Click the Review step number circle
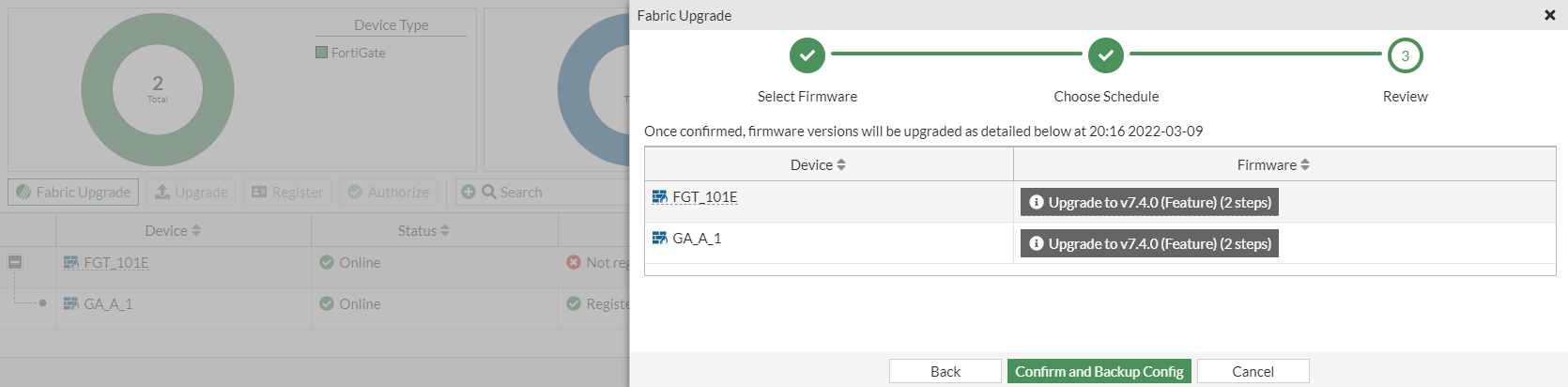This screenshot has height=387, width=1568. pyautogui.click(x=1405, y=55)
